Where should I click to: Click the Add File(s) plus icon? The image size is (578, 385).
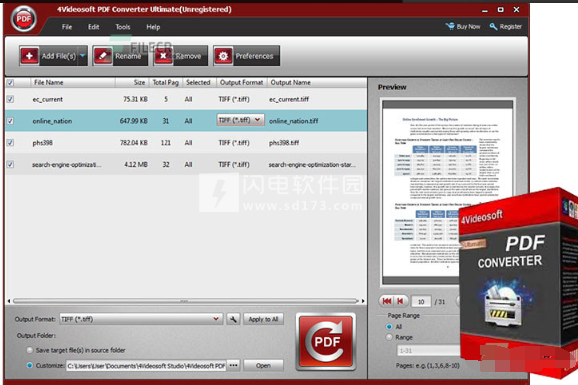click(29, 56)
